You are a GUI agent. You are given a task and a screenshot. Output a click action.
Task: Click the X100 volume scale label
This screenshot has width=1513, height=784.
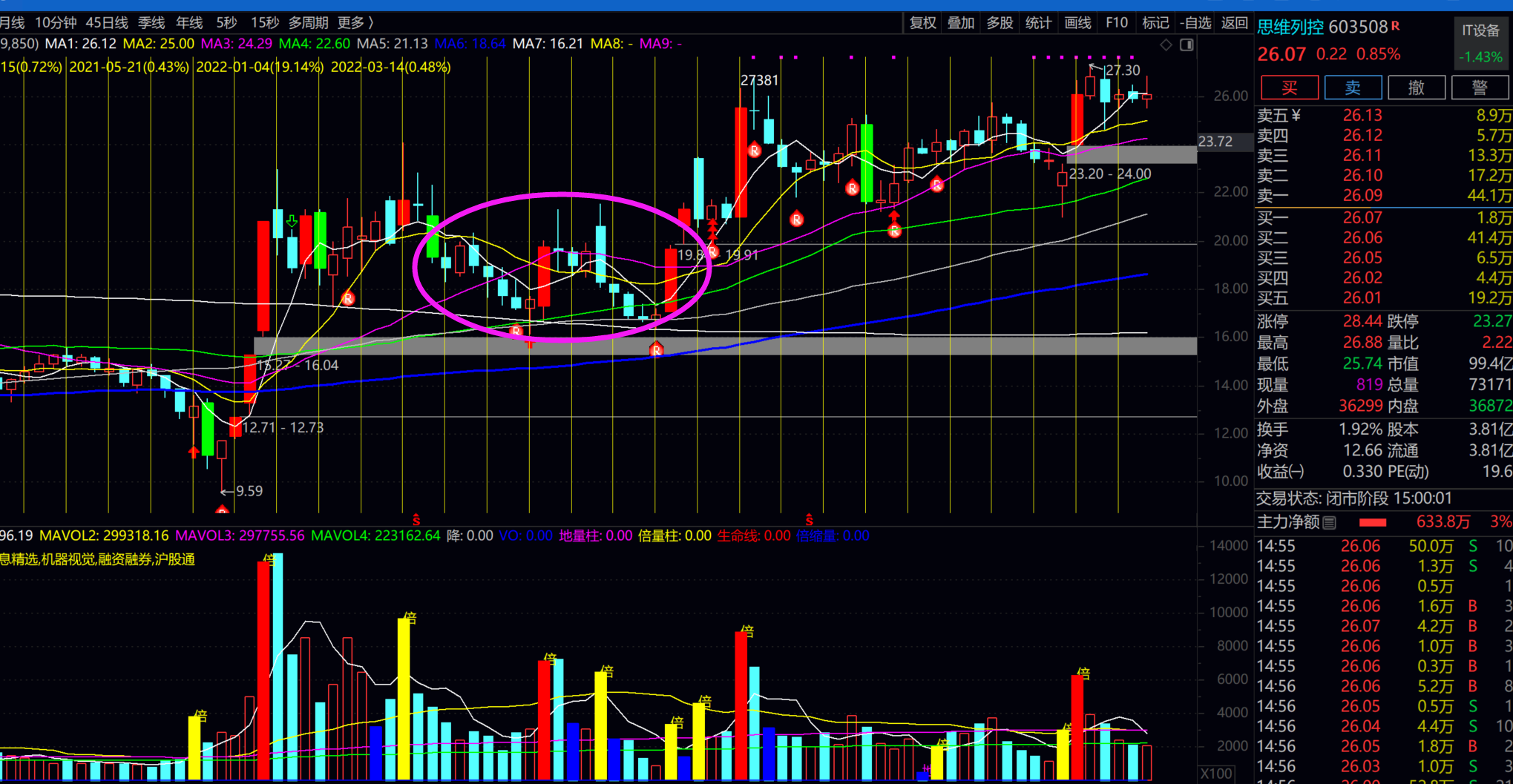click(1216, 773)
